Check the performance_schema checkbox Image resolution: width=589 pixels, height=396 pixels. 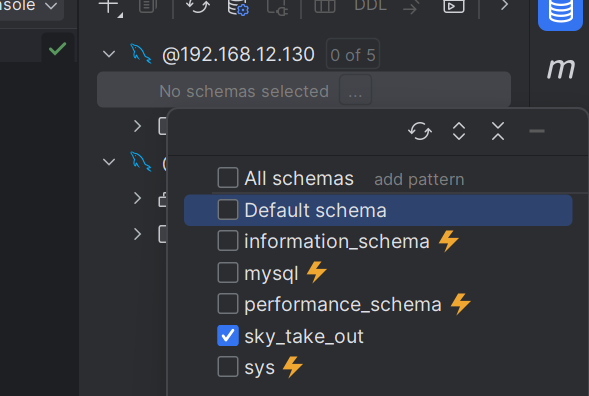pyautogui.click(x=228, y=304)
